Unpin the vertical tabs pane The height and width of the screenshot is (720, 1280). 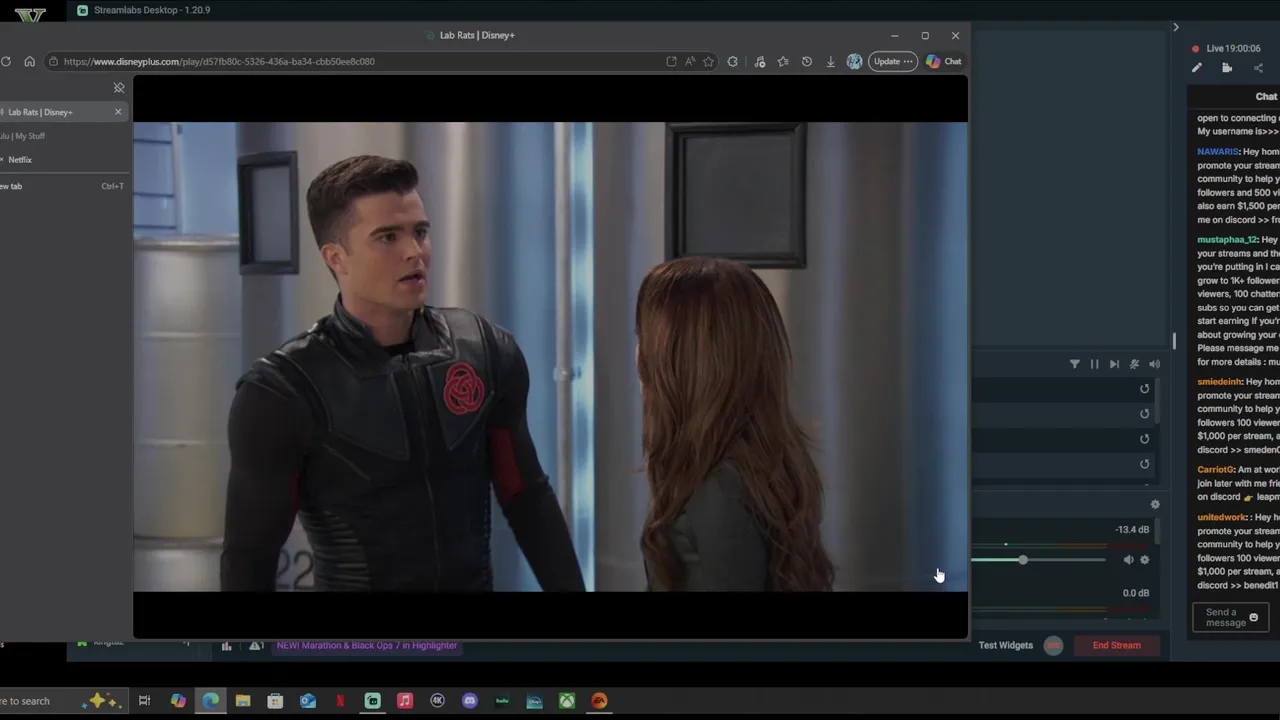point(119,88)
